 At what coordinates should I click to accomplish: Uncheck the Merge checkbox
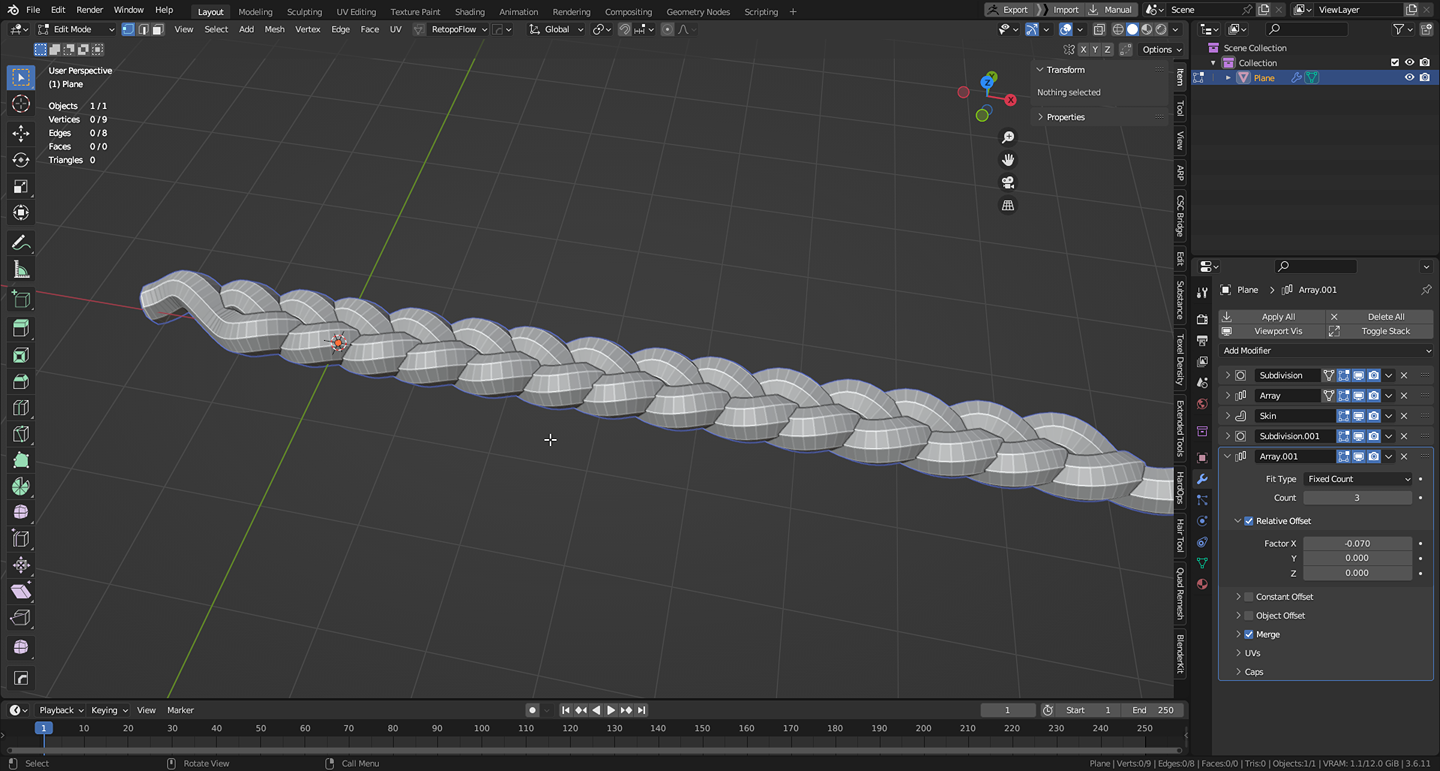[1249, 635]
